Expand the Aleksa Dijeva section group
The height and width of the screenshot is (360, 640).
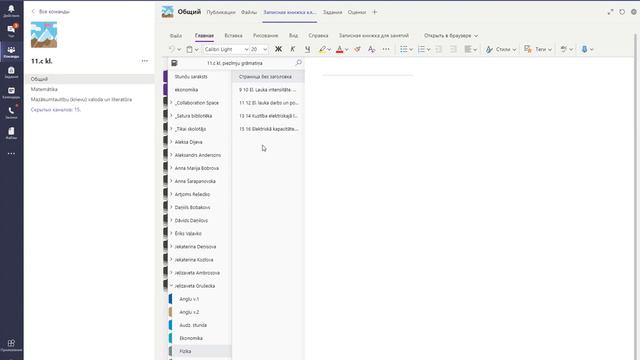tap(171, 142)
